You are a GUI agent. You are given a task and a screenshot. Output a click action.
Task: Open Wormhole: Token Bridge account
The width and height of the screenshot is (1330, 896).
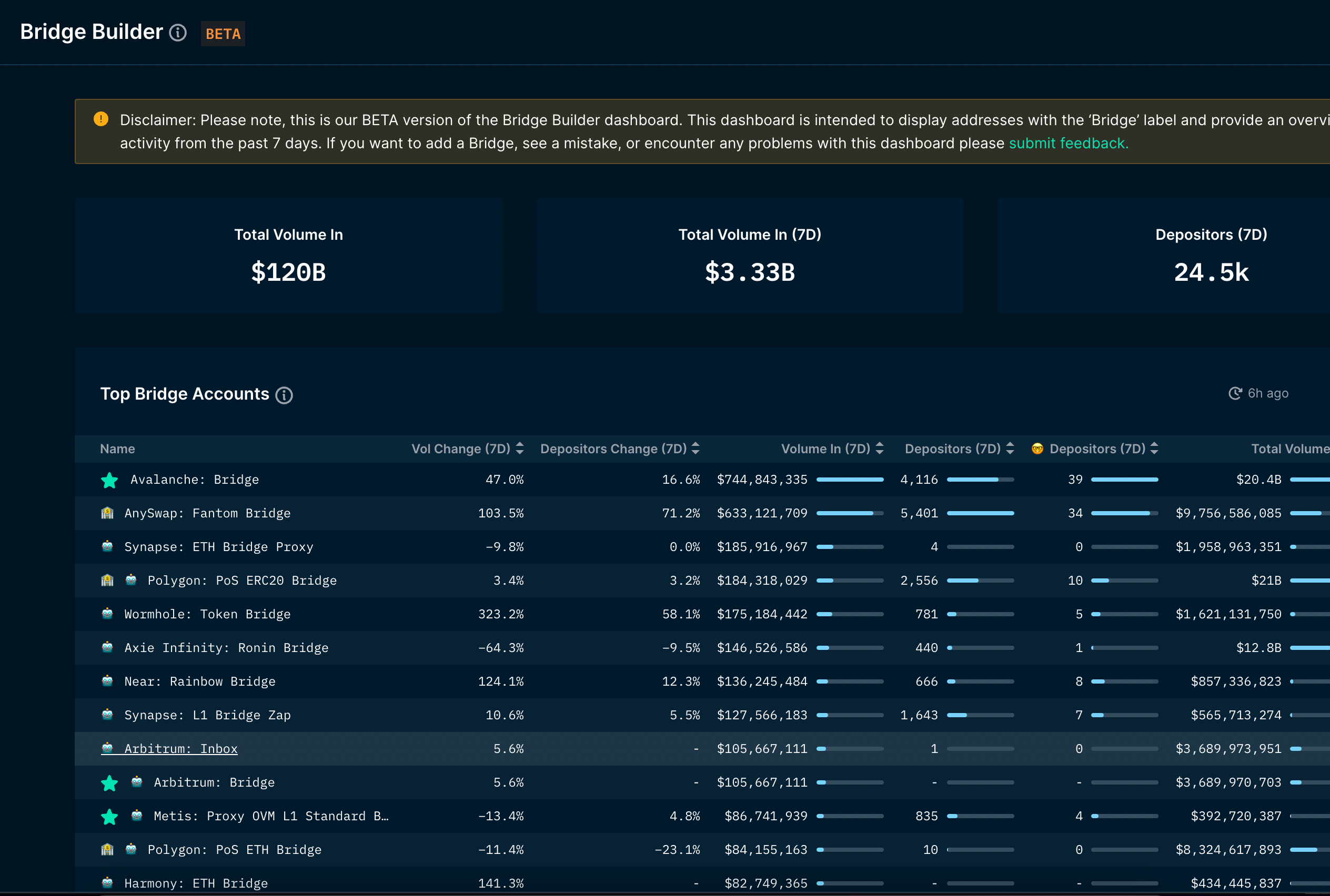207,614
